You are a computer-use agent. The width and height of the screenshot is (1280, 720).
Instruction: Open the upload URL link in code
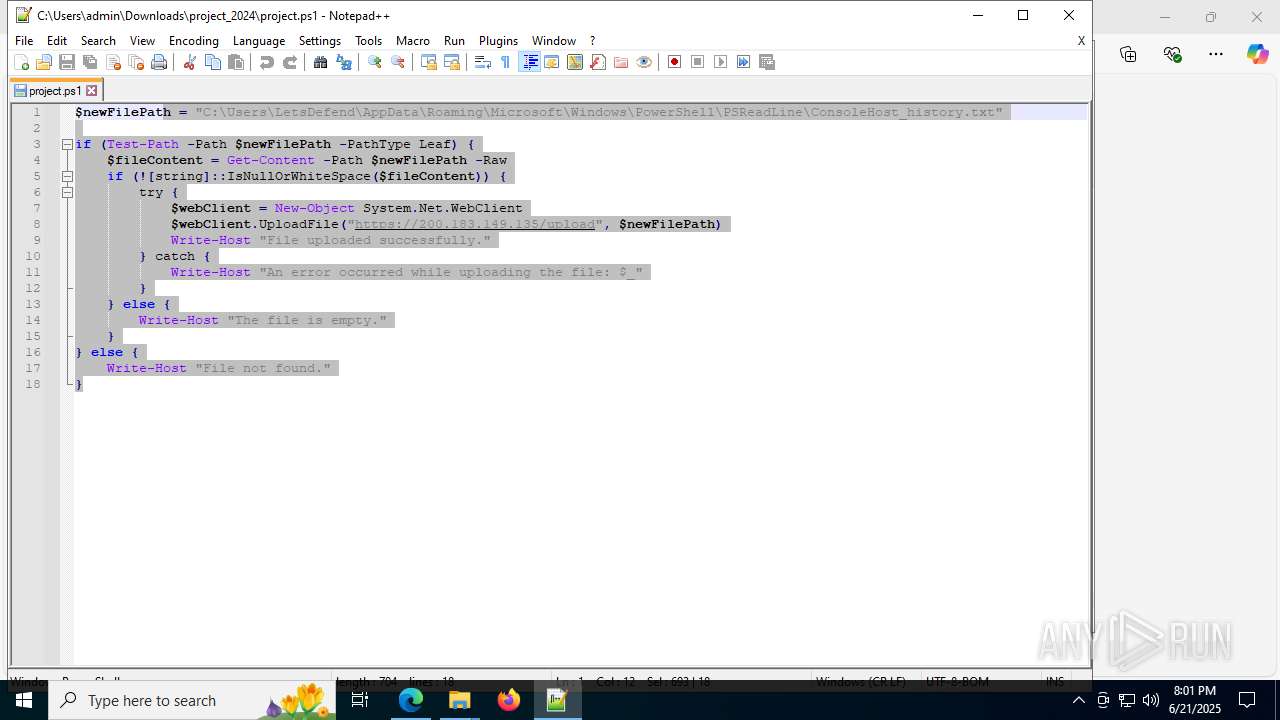click(475, 224)
